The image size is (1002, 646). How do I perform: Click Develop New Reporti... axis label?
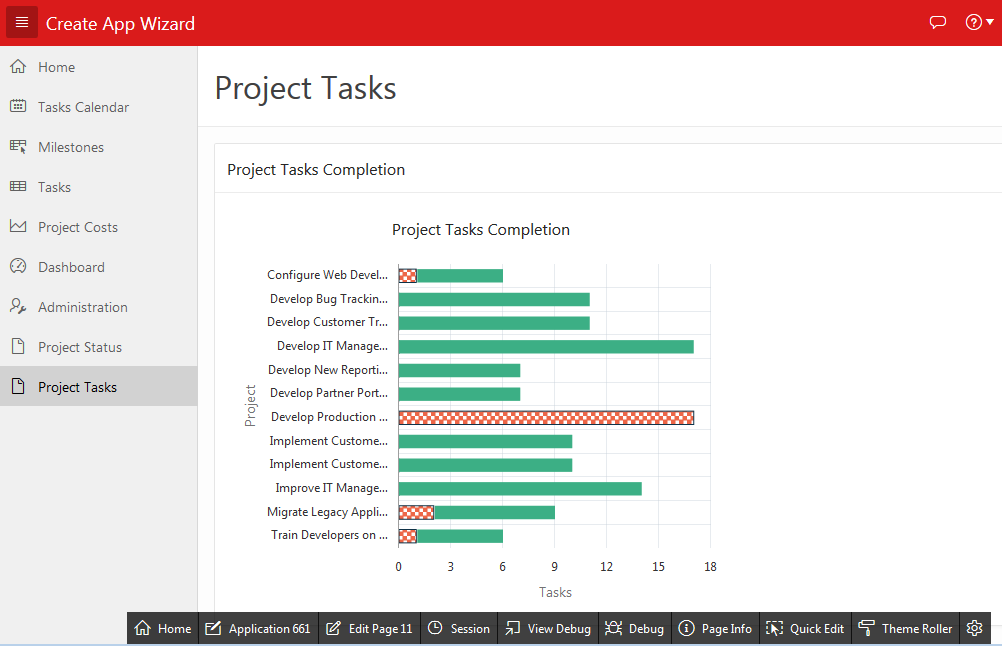point(328,370)
